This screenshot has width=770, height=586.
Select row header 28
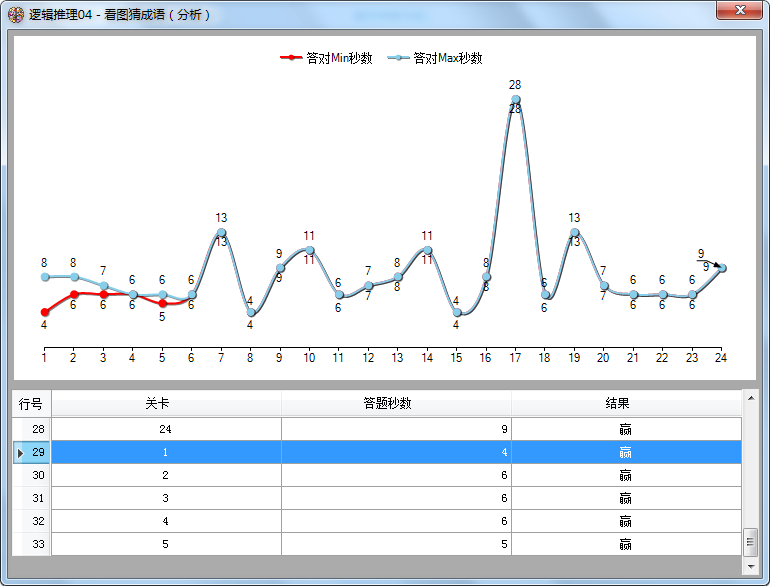click(x=31, y=429)
